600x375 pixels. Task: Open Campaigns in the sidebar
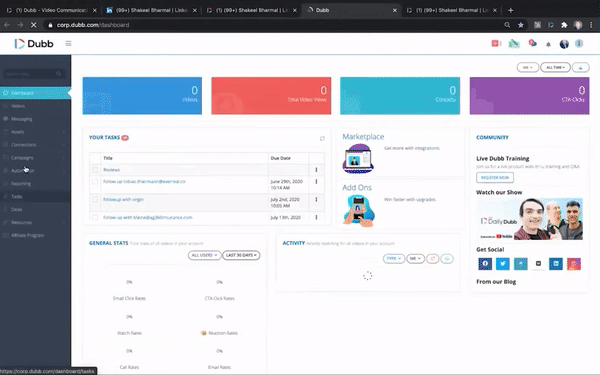coord(35,158)
